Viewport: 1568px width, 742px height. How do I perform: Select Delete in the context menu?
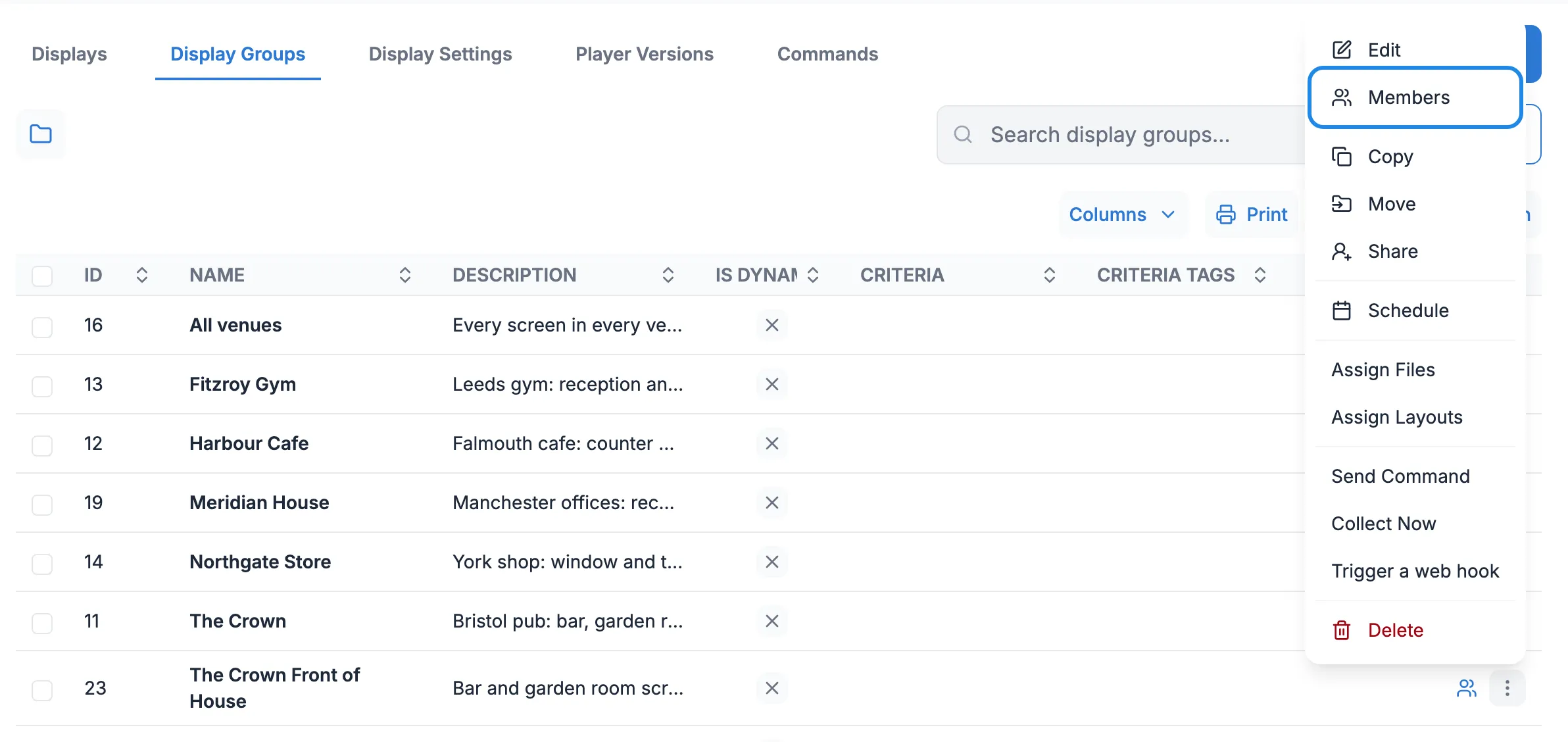click(1415, 630)
